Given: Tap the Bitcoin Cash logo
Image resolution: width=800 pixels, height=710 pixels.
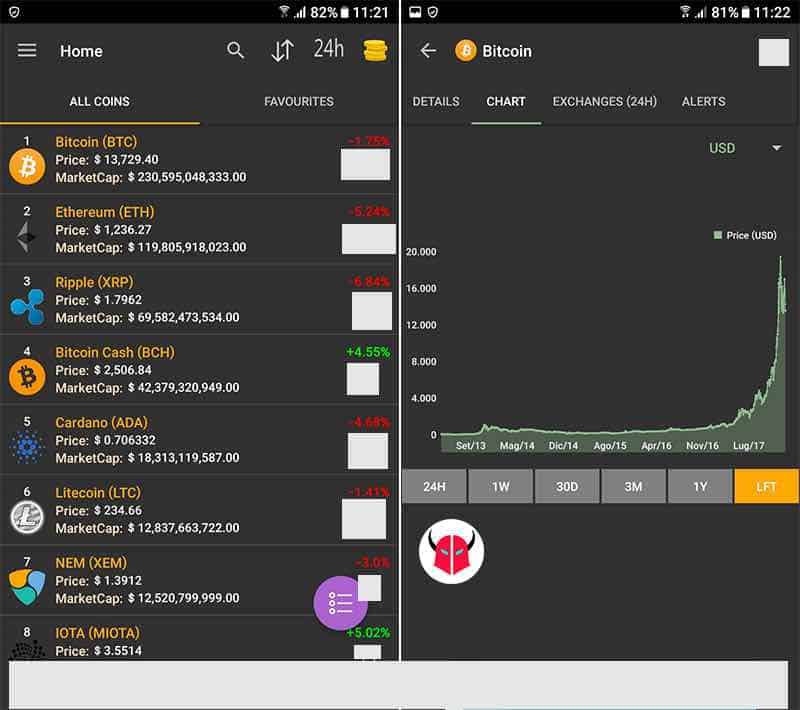Looking at the screenshot, I should pos(27,377).
